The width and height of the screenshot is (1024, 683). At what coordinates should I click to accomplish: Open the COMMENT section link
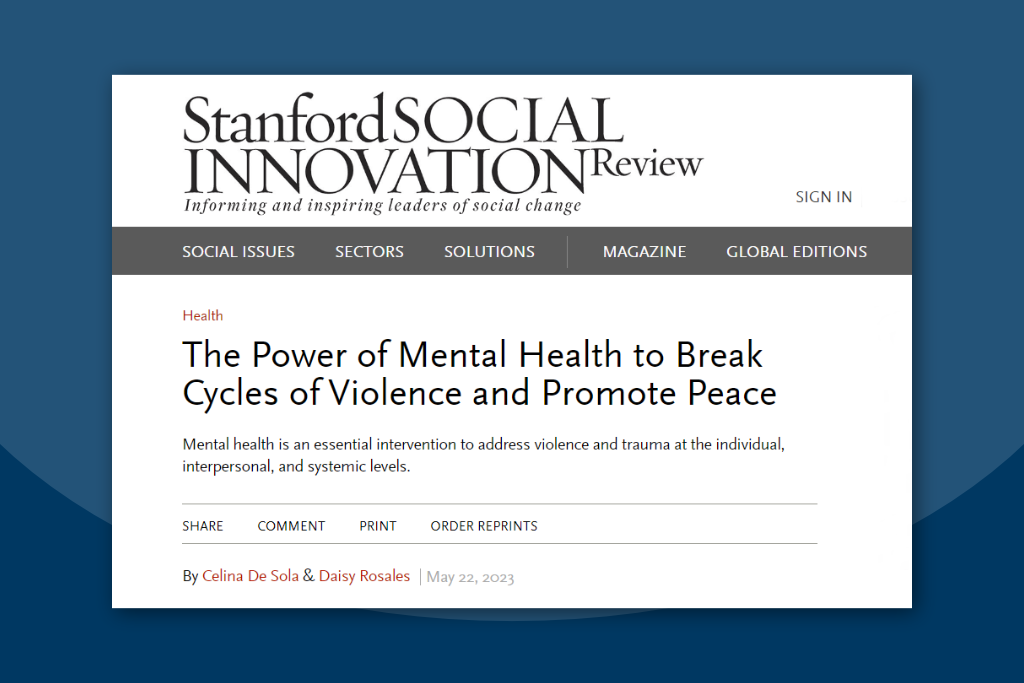291,526
